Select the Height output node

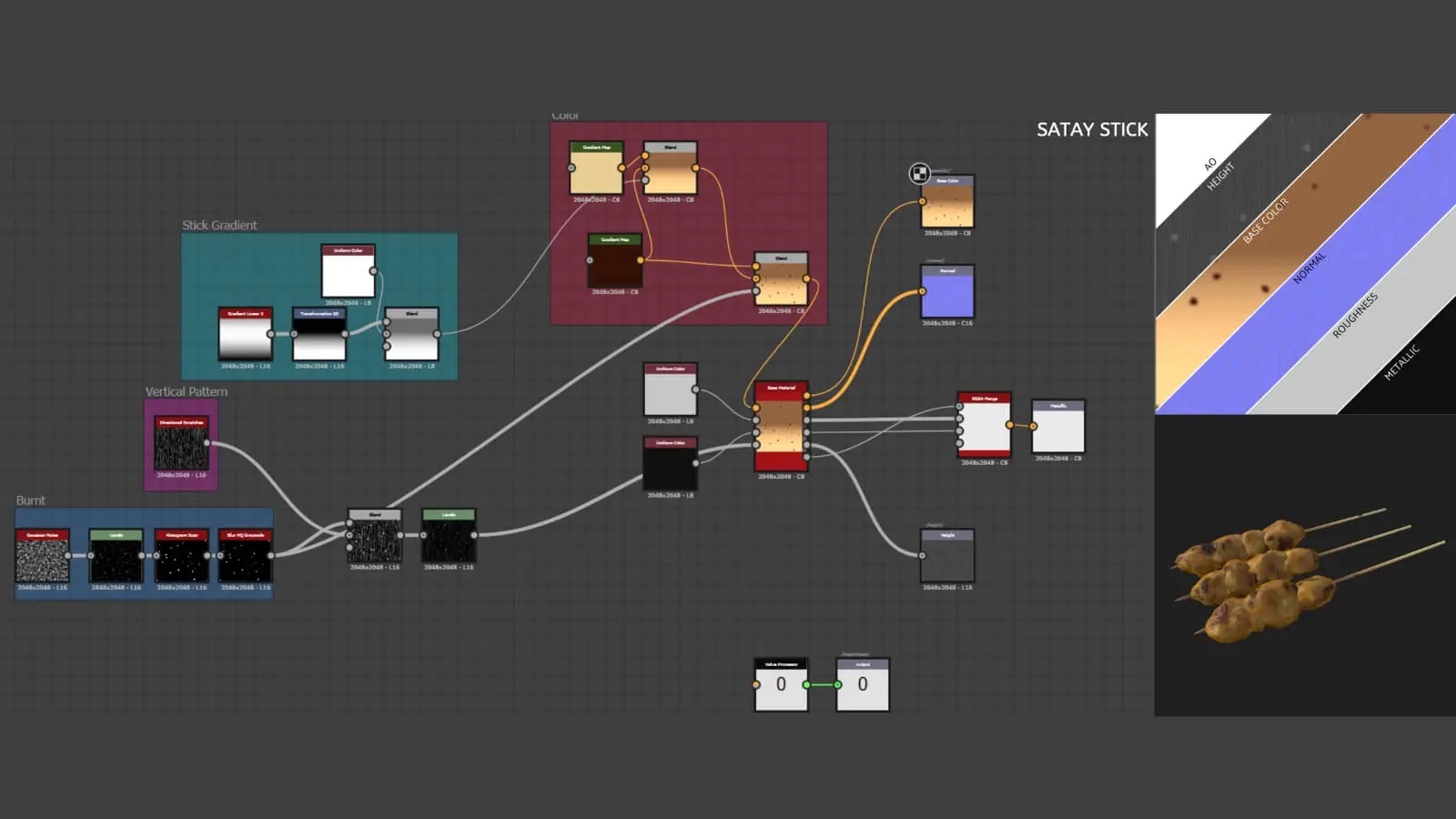pyautogui.click(x=947, y=556)
